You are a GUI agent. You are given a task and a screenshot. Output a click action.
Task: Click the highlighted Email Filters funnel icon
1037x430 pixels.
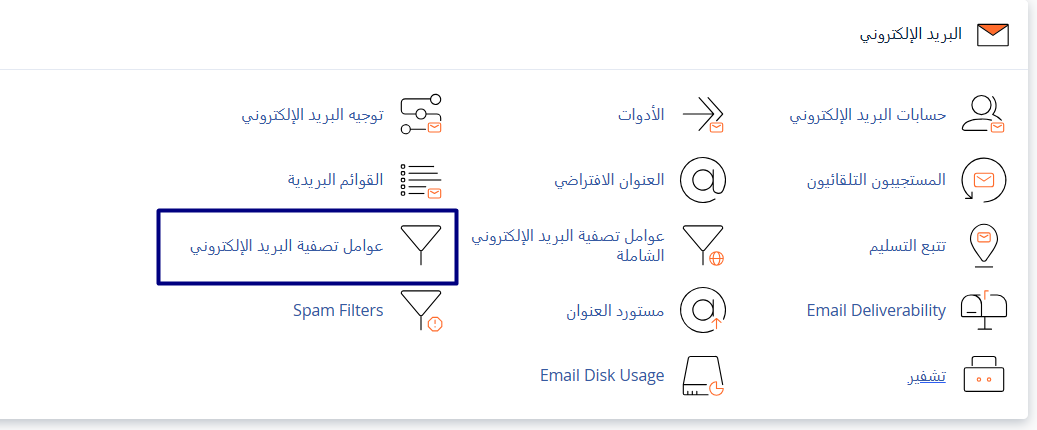tap(421, 246)
